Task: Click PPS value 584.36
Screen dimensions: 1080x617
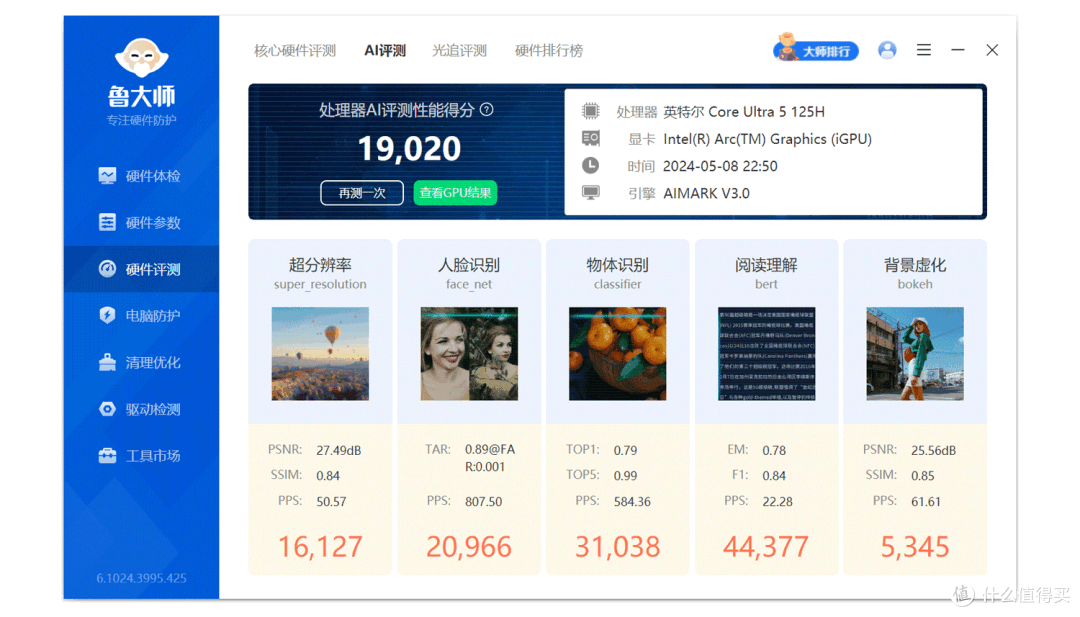Action: pyautogui.click(x=632, y=501)
